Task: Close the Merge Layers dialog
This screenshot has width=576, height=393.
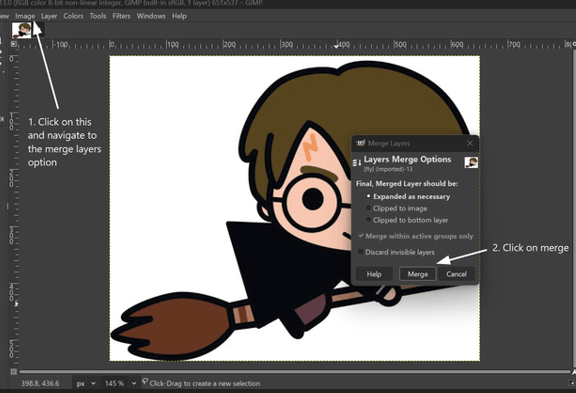Action: click(470, 143)
